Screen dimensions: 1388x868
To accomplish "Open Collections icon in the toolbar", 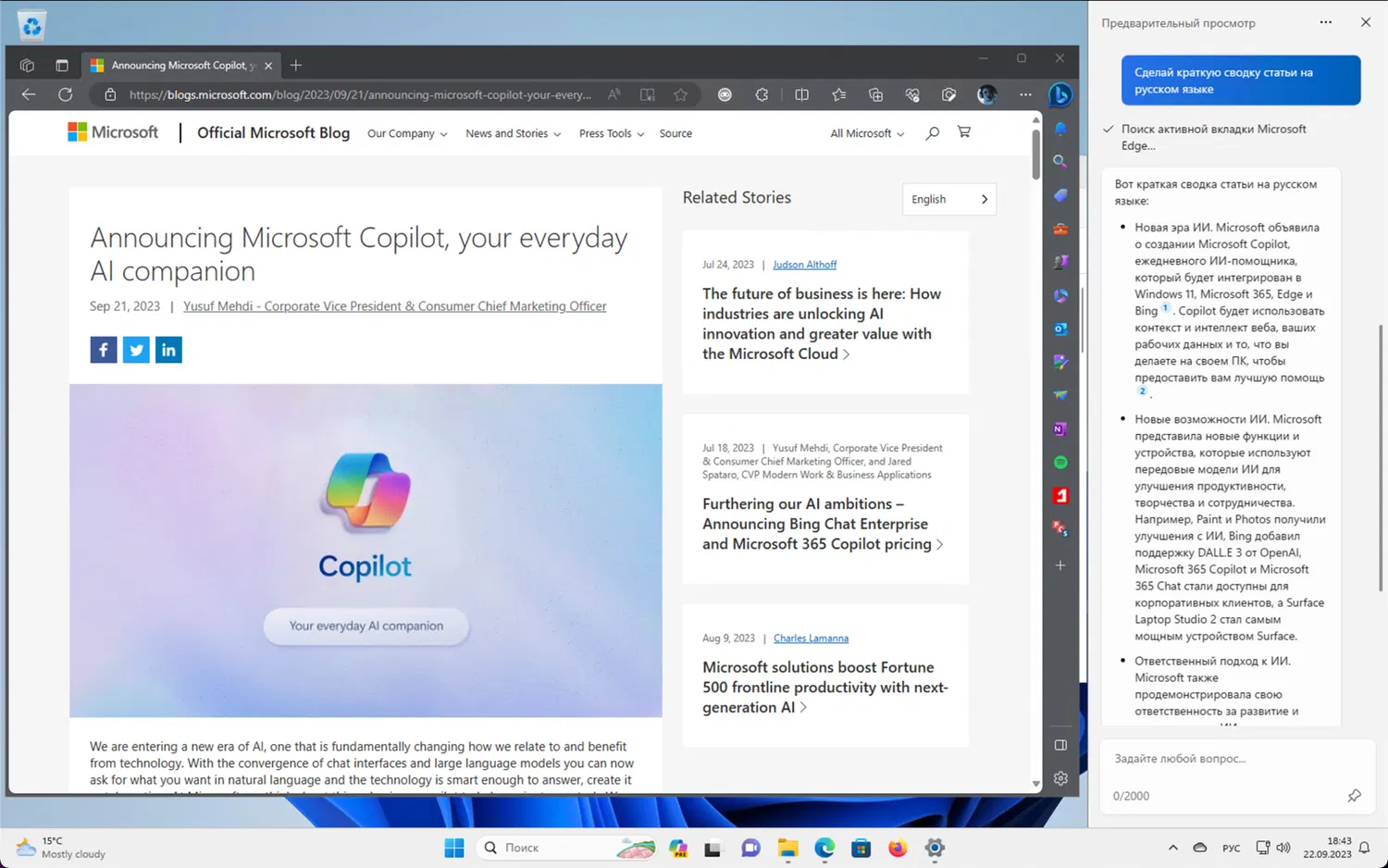I will pyautogui.click(x=875, y=94).
